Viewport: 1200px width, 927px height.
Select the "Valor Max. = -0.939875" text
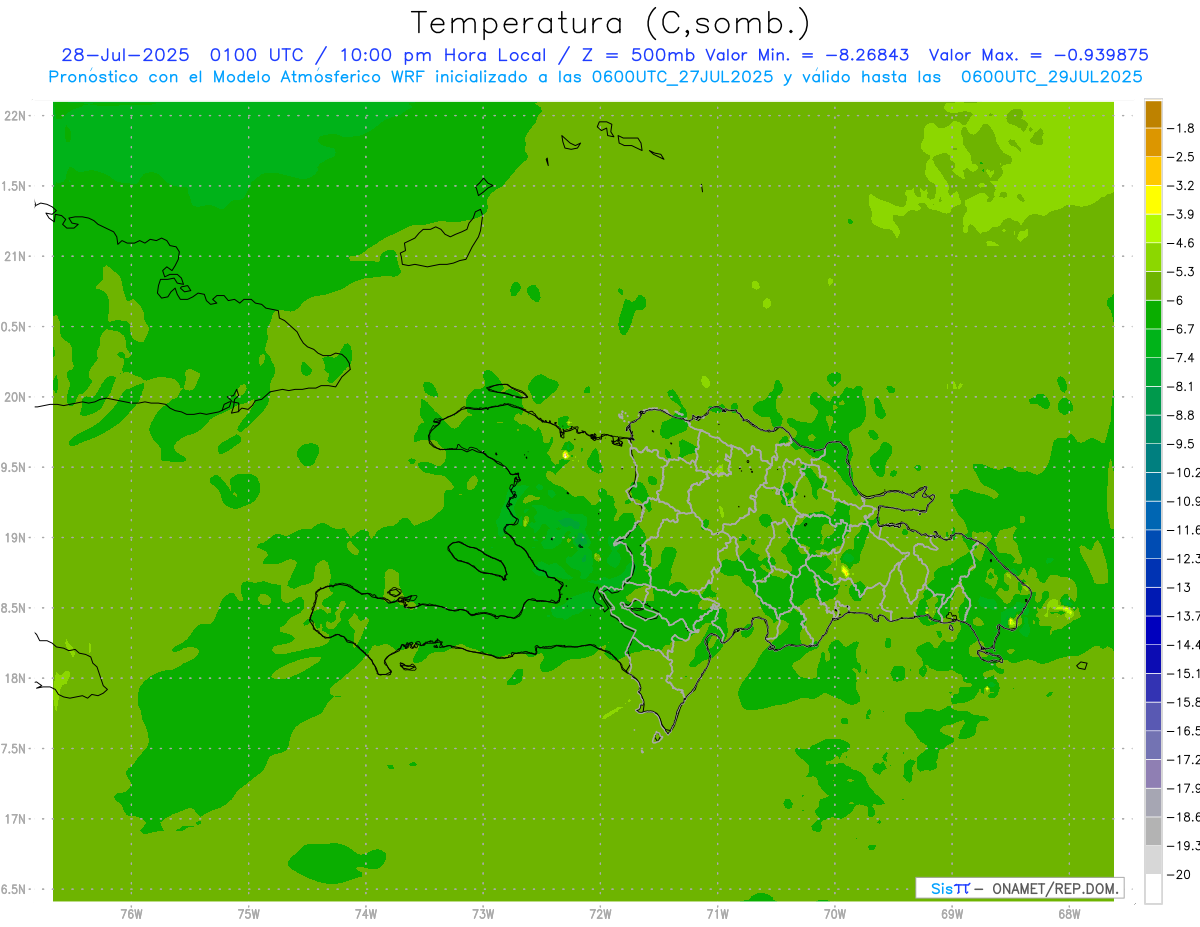pyautogui.click(x=1038, y=55)
